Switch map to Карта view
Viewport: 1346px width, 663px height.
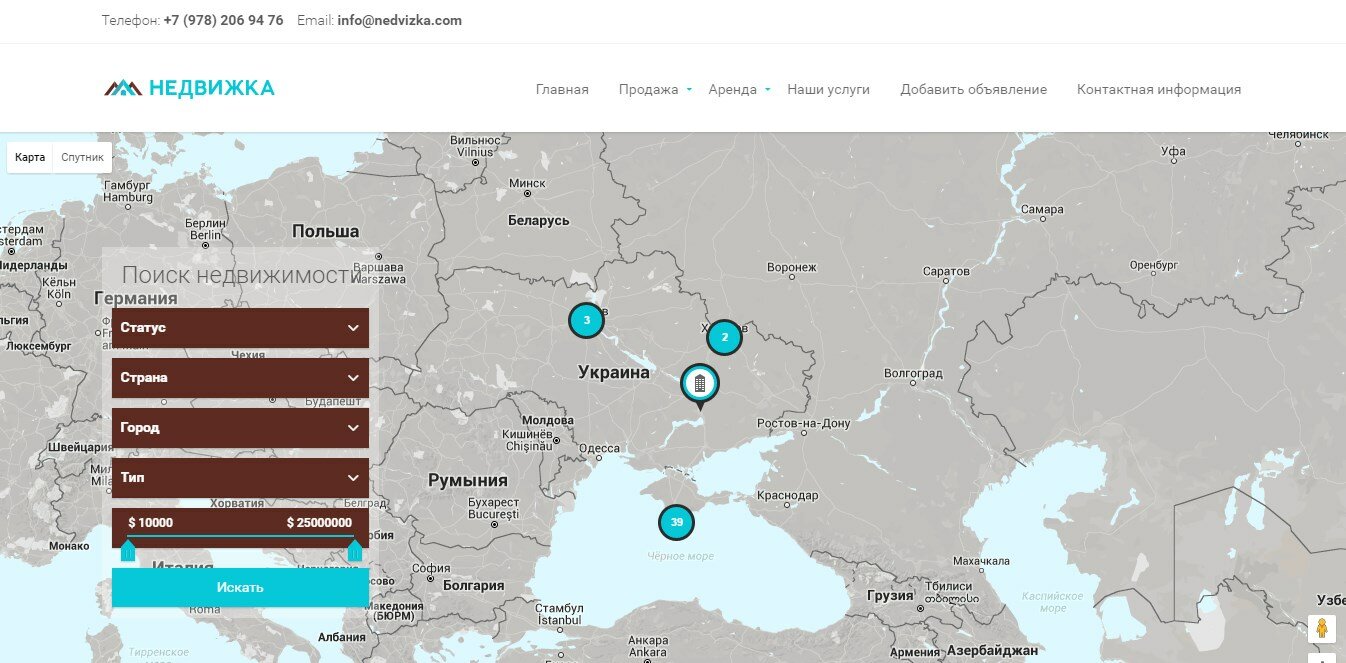[30, 157]
